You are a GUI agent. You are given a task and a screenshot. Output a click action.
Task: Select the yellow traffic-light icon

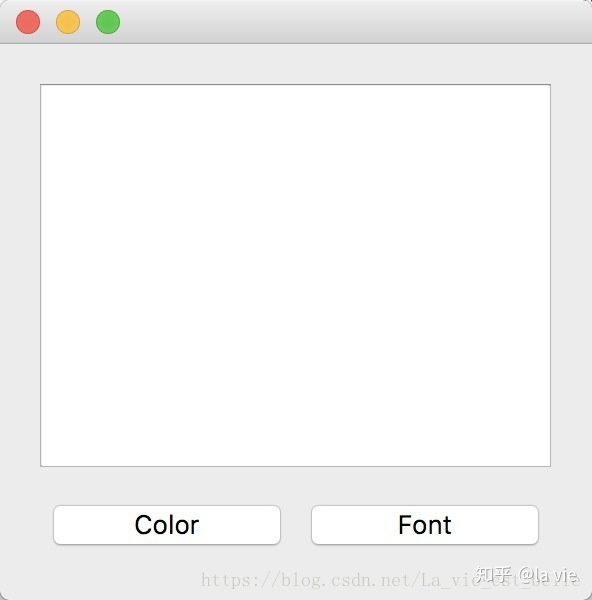68,22
